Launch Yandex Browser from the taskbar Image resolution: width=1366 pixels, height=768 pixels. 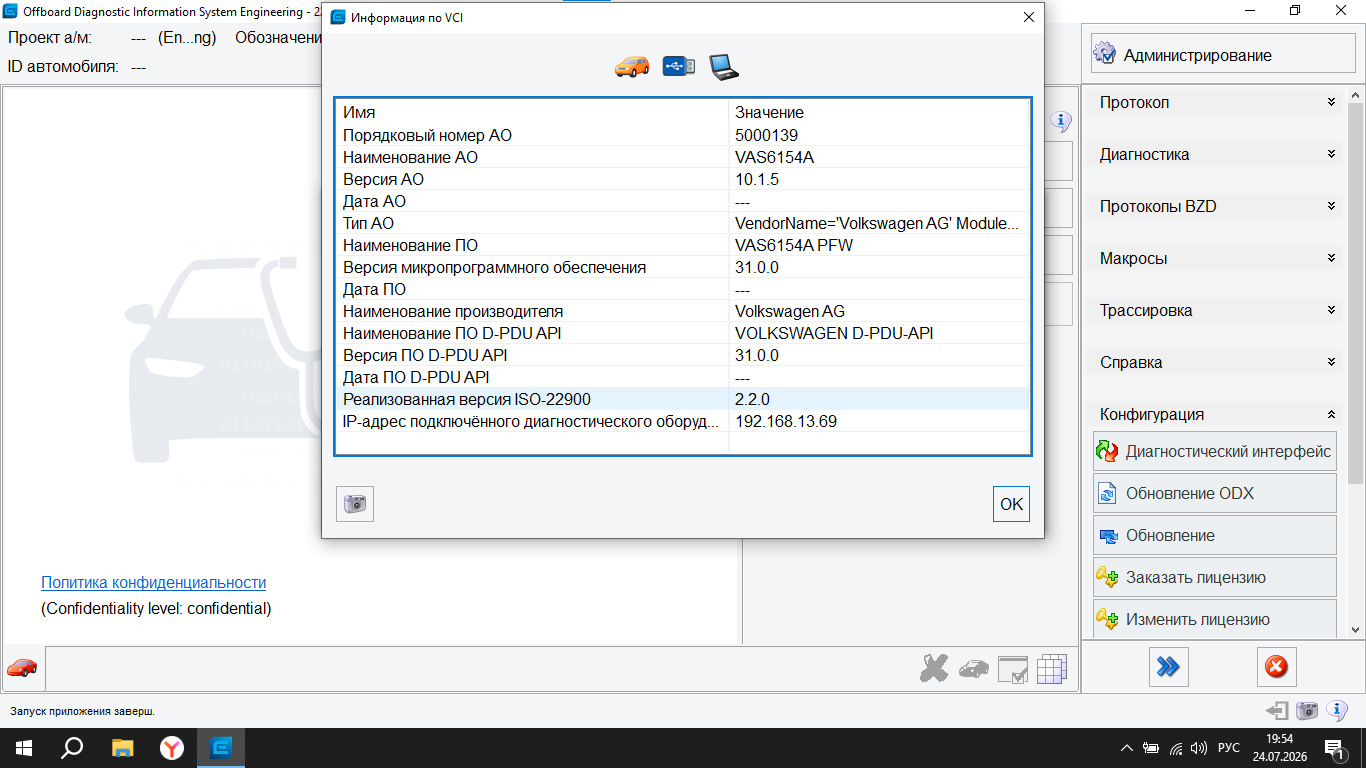point(172,748)
